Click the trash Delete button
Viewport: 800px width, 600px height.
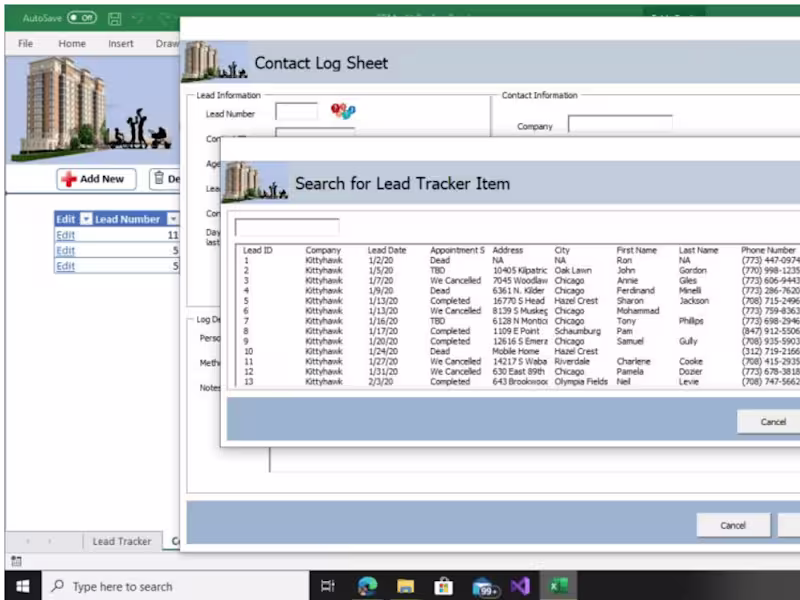pyautogui.click(x=165, y=179)
